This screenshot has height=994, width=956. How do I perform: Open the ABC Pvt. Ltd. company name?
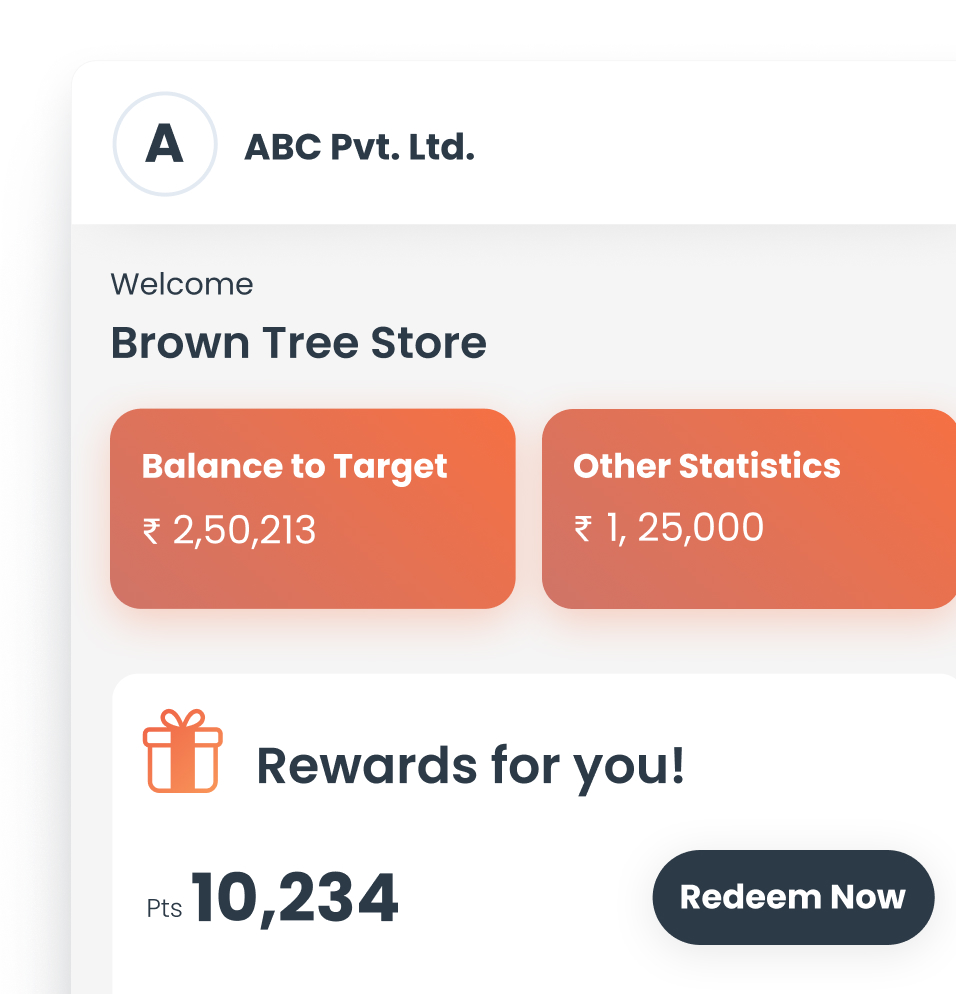359,147
